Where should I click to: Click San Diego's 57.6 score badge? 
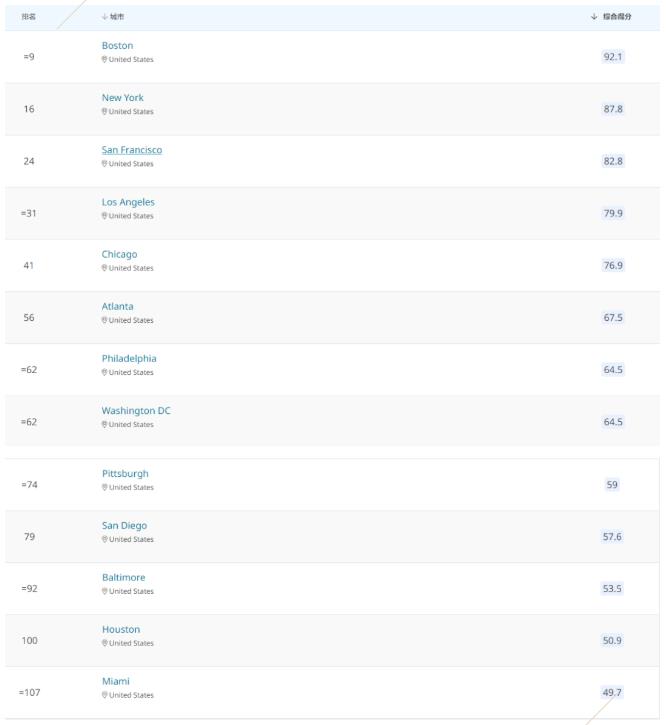pos(612,537)
